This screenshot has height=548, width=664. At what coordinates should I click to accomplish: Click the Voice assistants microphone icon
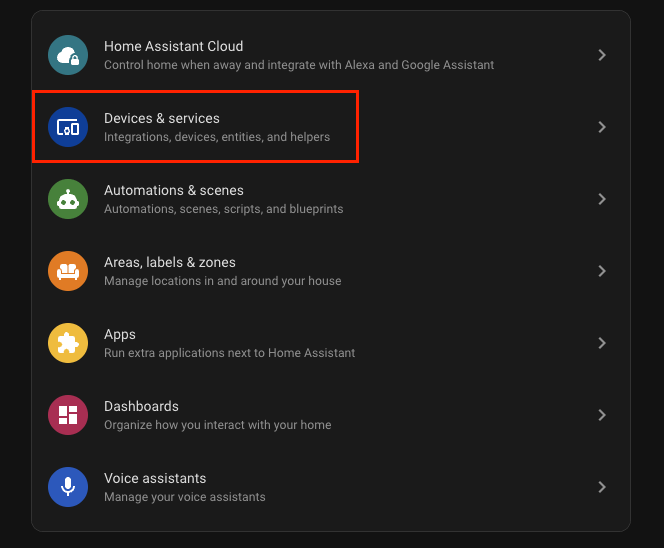[x=68, y=487]
